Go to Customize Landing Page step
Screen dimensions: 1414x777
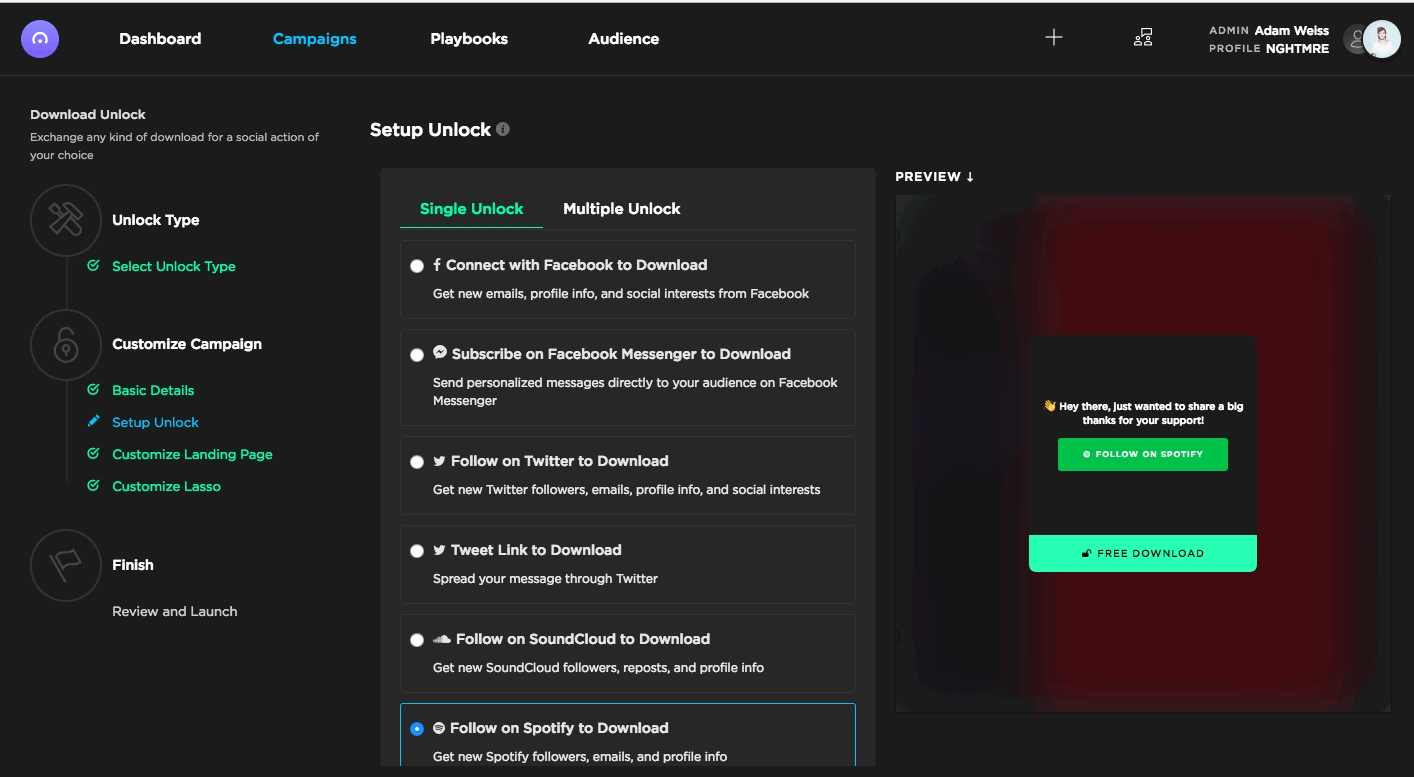192,454
